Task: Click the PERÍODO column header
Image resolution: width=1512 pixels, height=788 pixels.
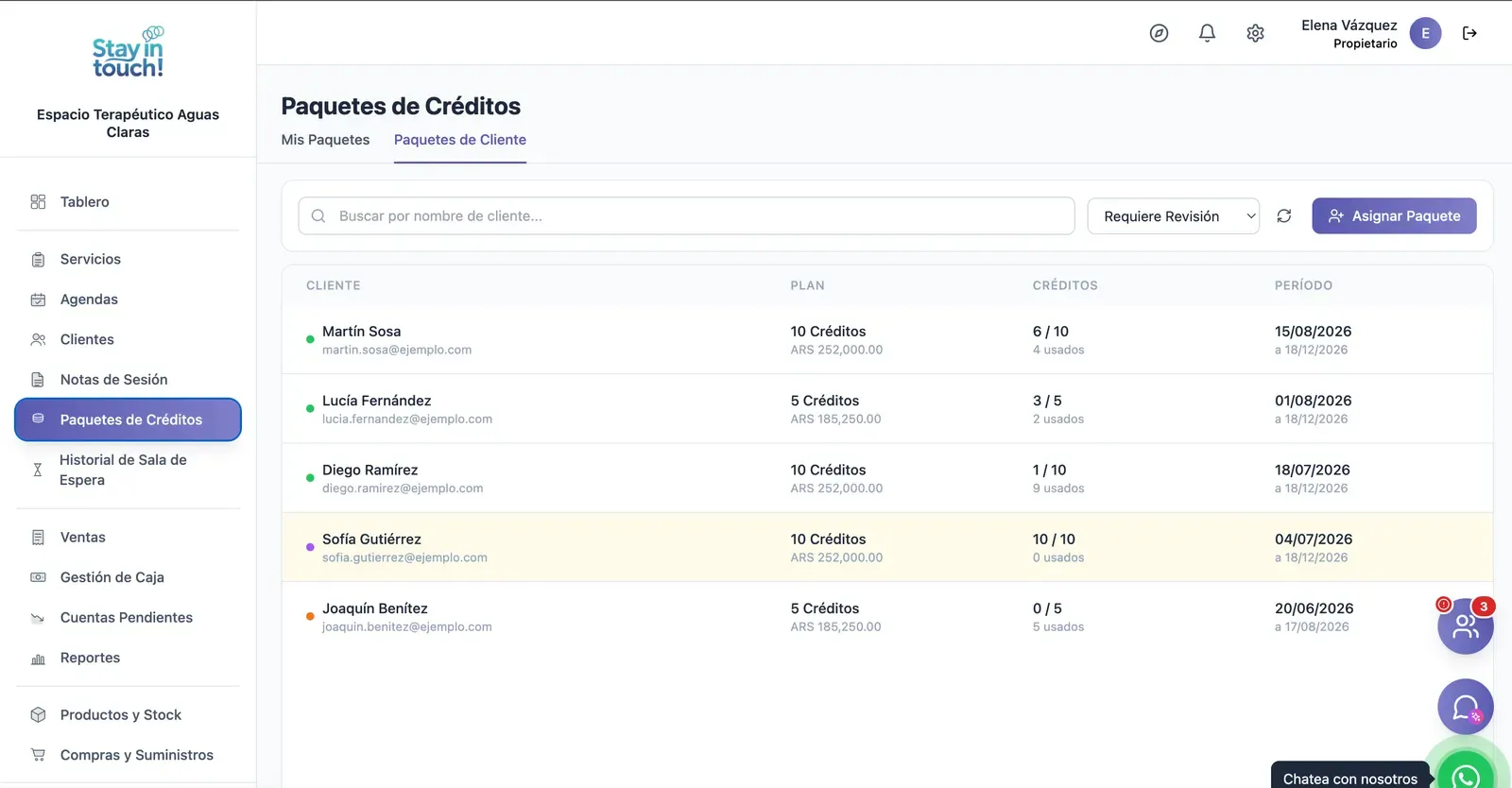Action: tap(1303, 285)
